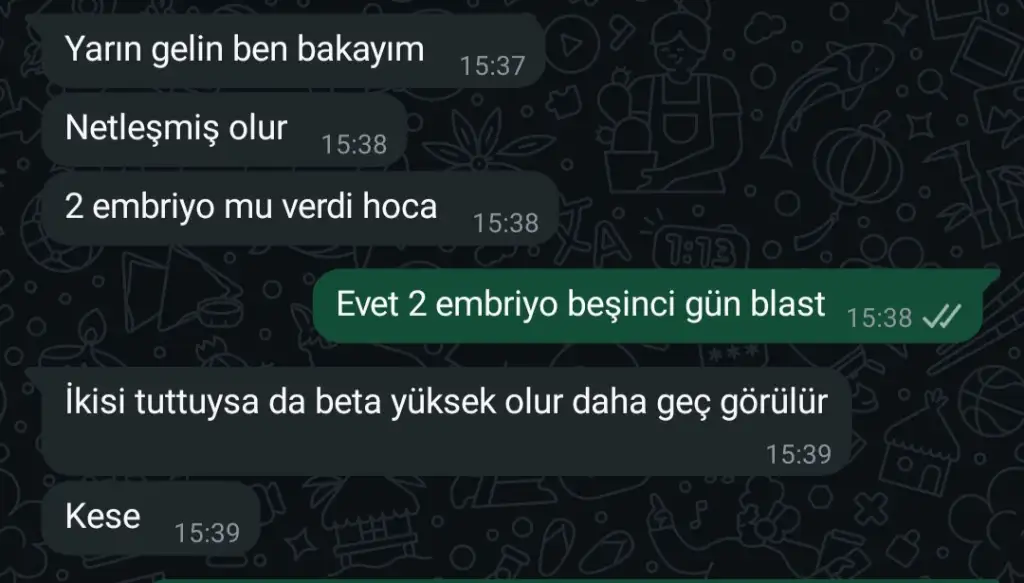Tap the timestamp on "Netleşmiş olur" message

[x=354, y=144]
